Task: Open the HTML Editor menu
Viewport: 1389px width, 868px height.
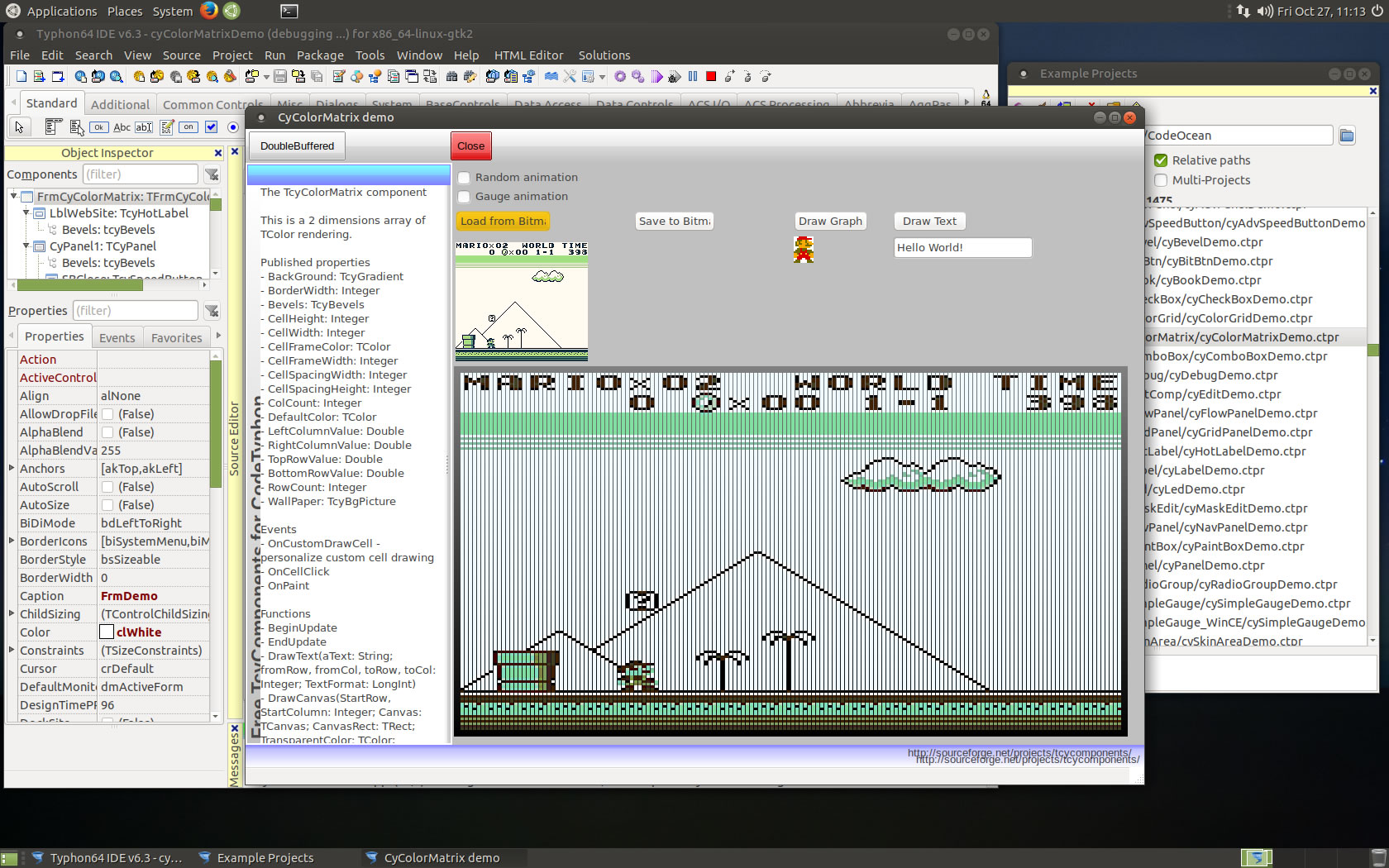Action: (x=528, y=55)
